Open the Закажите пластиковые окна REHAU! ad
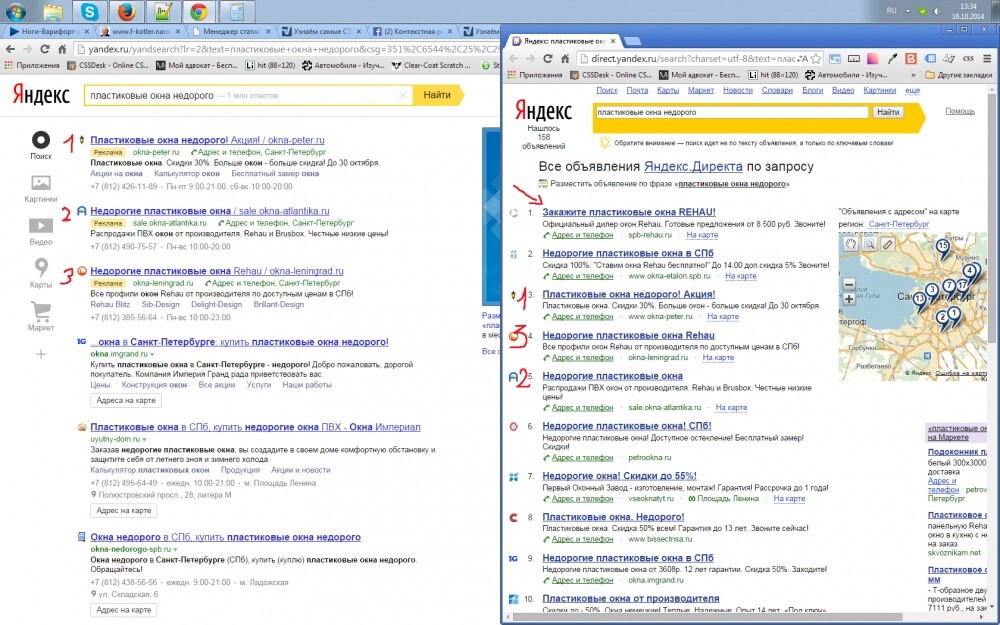 click(x=629, y=212)
